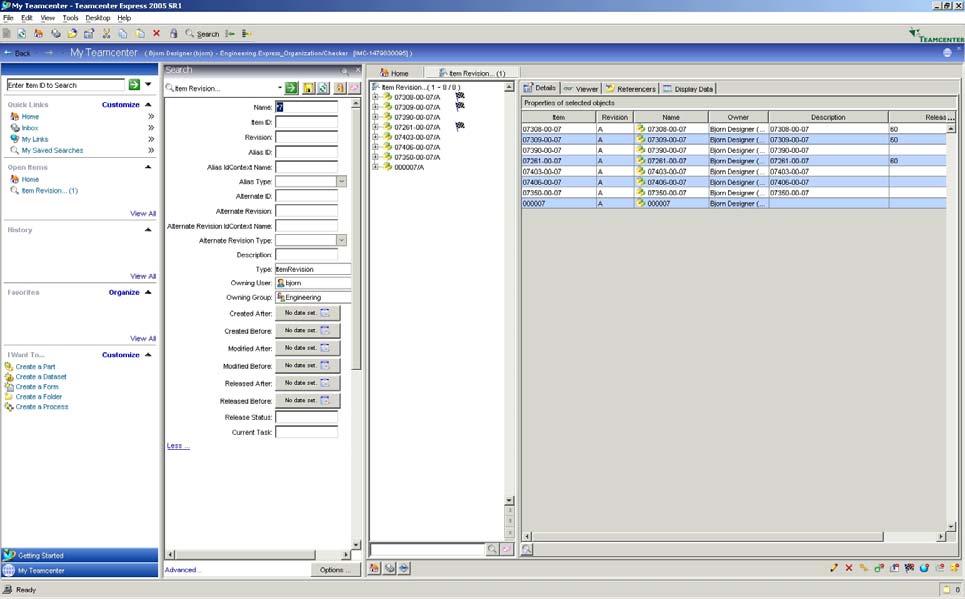Open the File menu
Screen dimensions: 965x599
(8, 18)
